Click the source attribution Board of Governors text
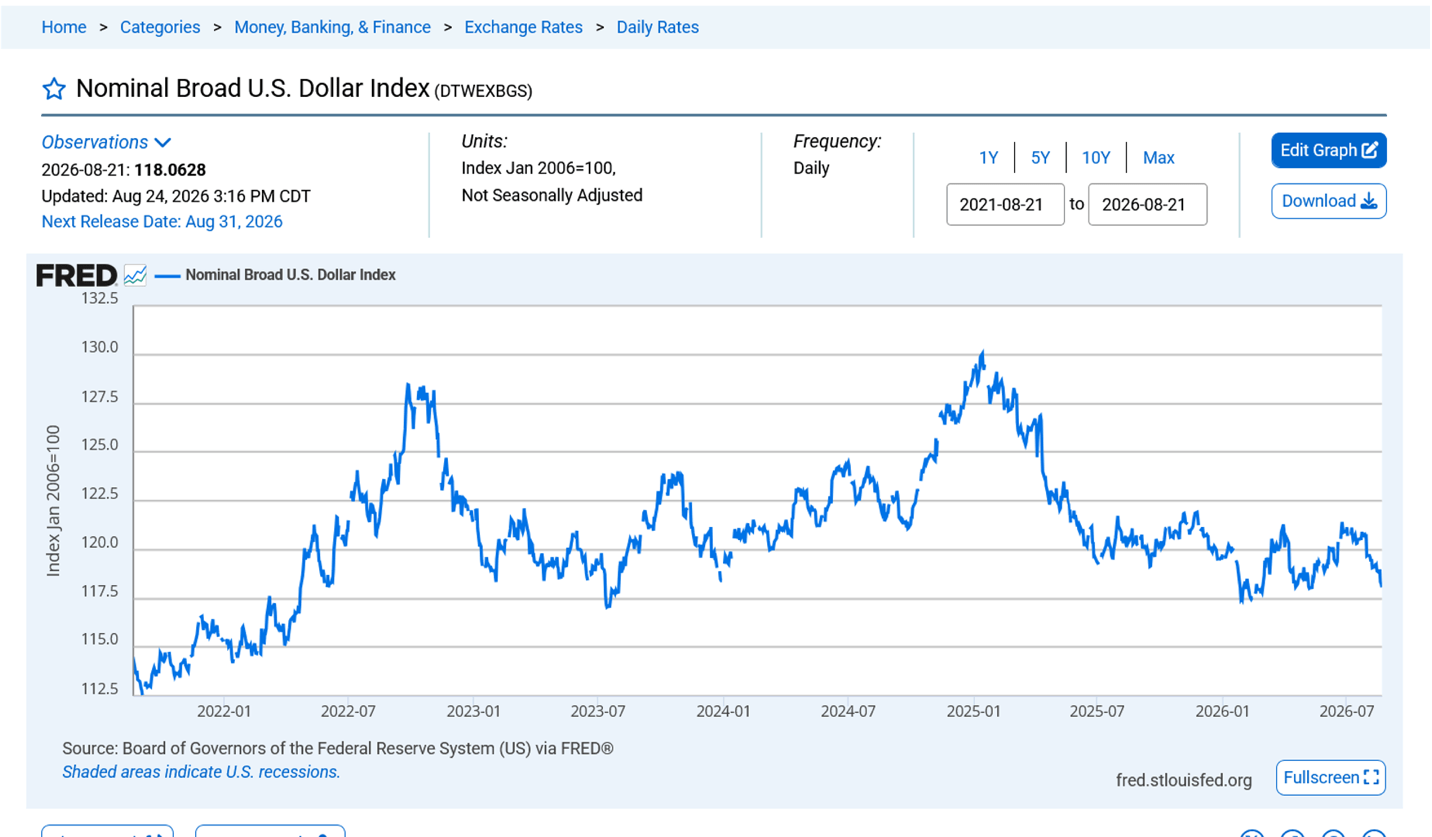The image size is (1432, 837). coord(337,748)
